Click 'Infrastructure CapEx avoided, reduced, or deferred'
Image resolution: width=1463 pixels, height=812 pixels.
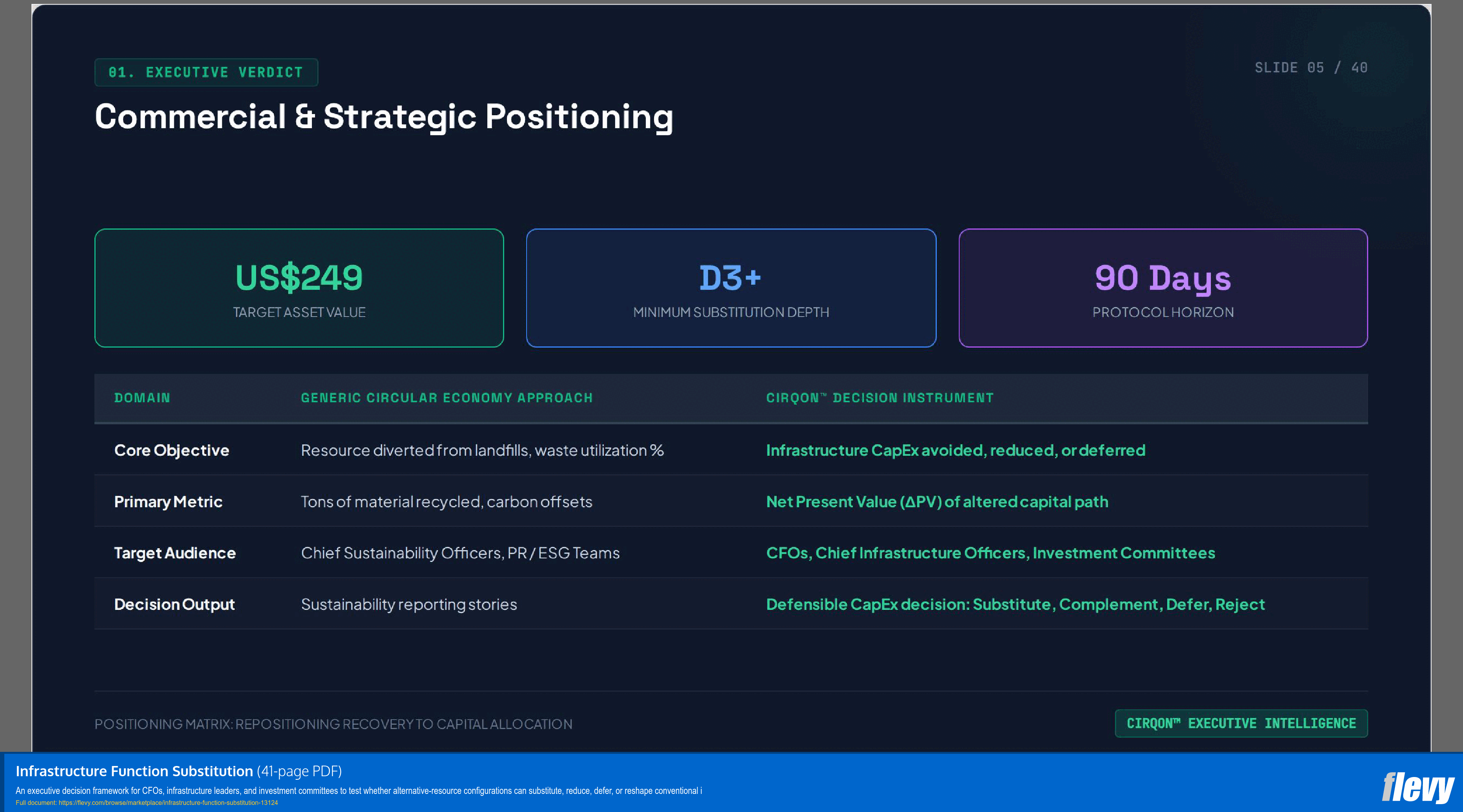point(956,450)
